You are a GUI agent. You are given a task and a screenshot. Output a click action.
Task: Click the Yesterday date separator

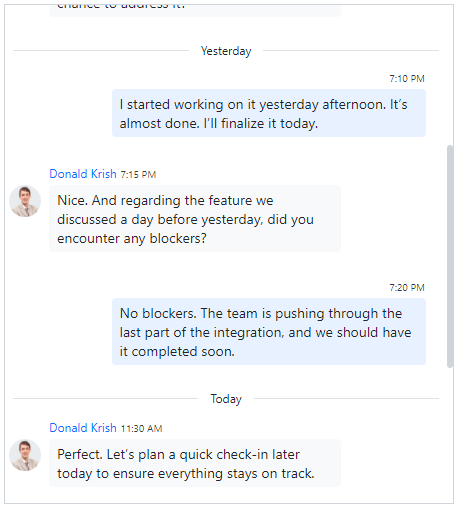pos(226,51)
